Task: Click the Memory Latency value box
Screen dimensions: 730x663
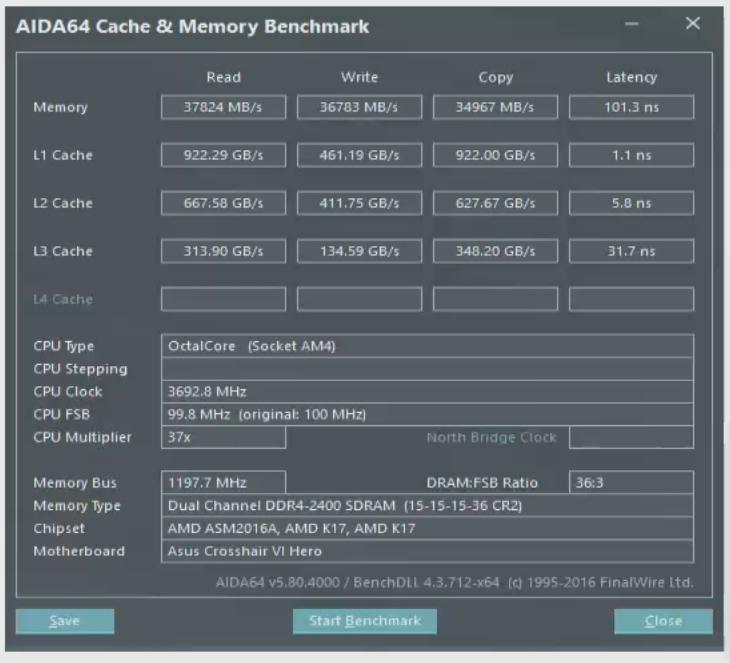Action: (x=631, y=107)
